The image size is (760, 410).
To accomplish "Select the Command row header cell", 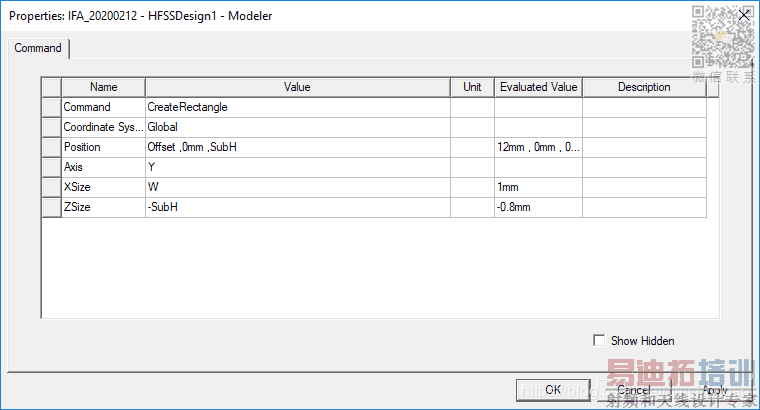I will [x=51, y=107].
